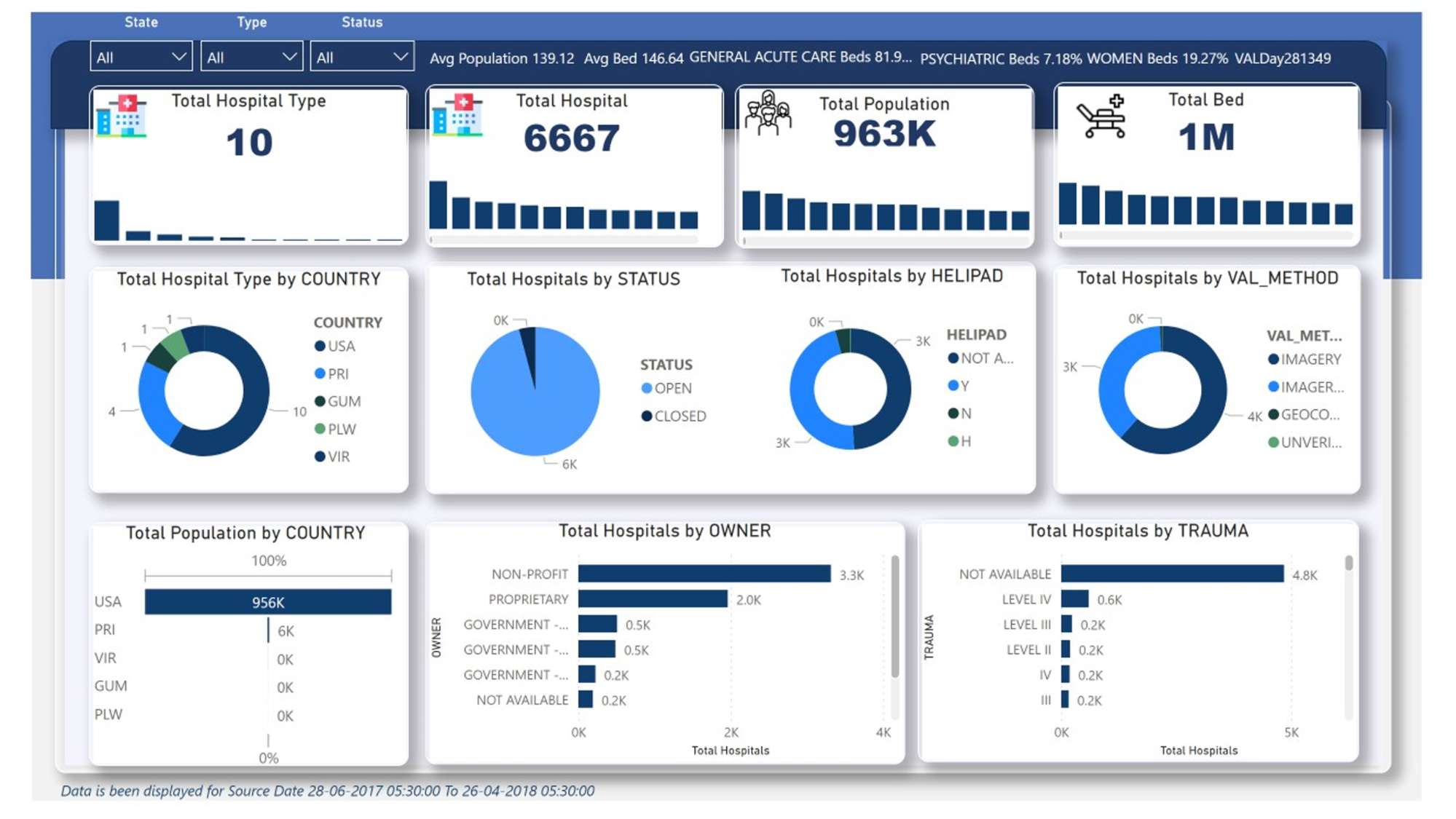Click the Total Bed card horizontal scrollbar

pyautogui.click(x=1206, y=235)
